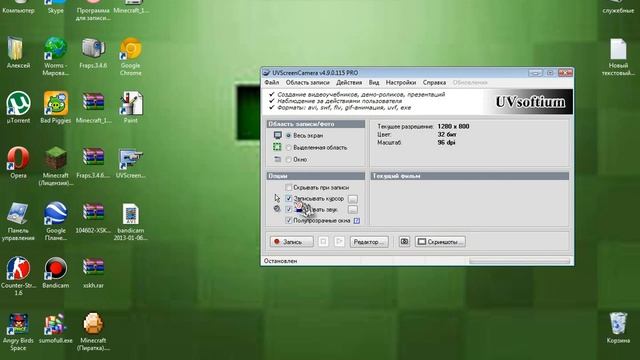
Task: Open Minecraft (Пиратка) desktop icon
Action: 93,324
